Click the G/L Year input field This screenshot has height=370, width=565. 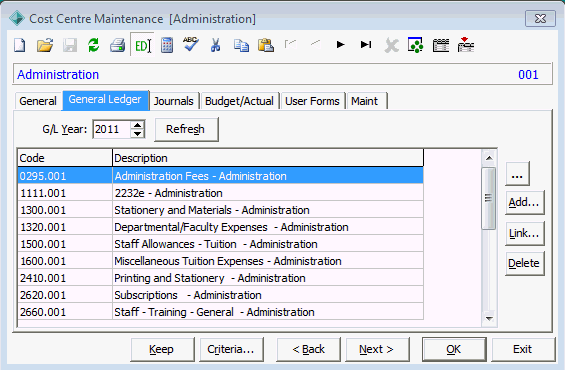111,129
